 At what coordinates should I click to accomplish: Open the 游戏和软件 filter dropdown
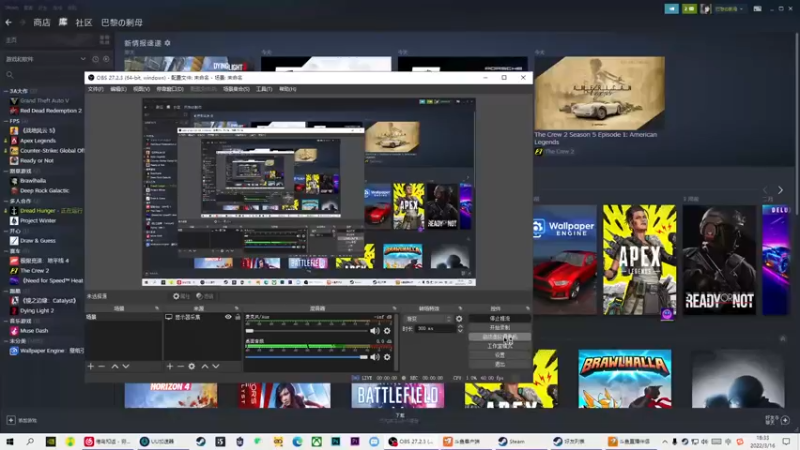click(x=45, y=59)
